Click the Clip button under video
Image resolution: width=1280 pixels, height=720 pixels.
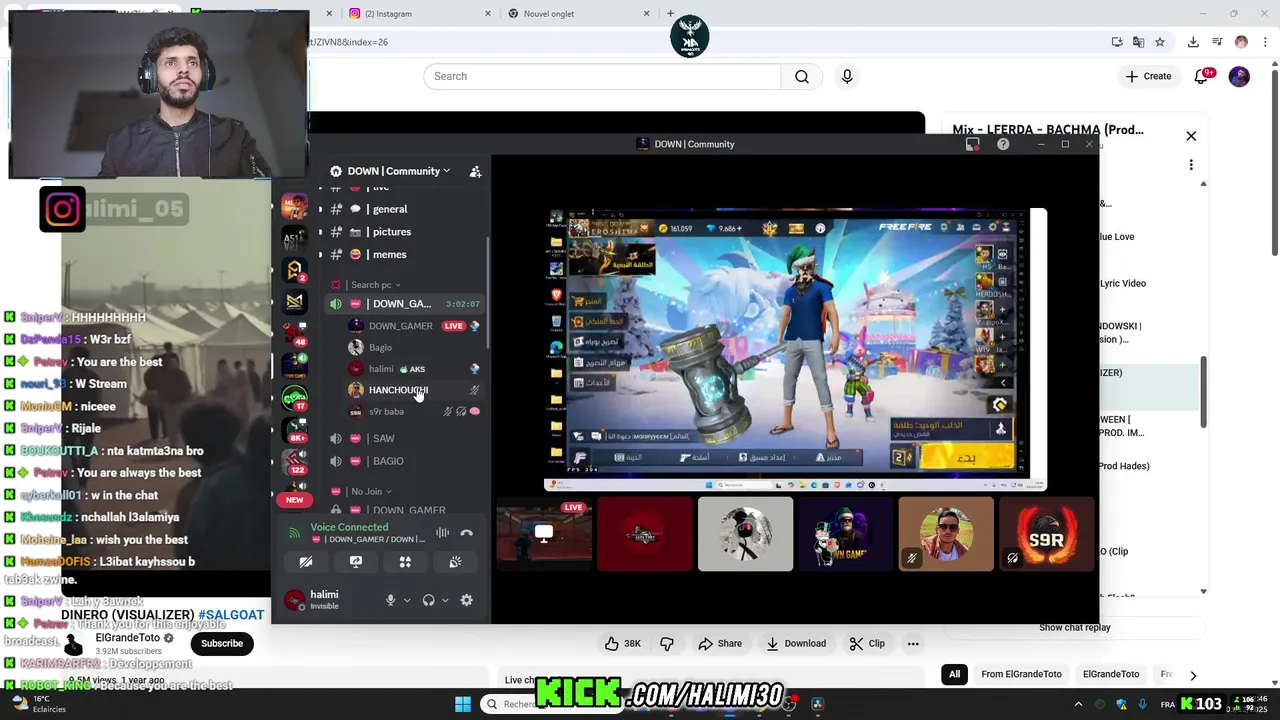point(867,643)
